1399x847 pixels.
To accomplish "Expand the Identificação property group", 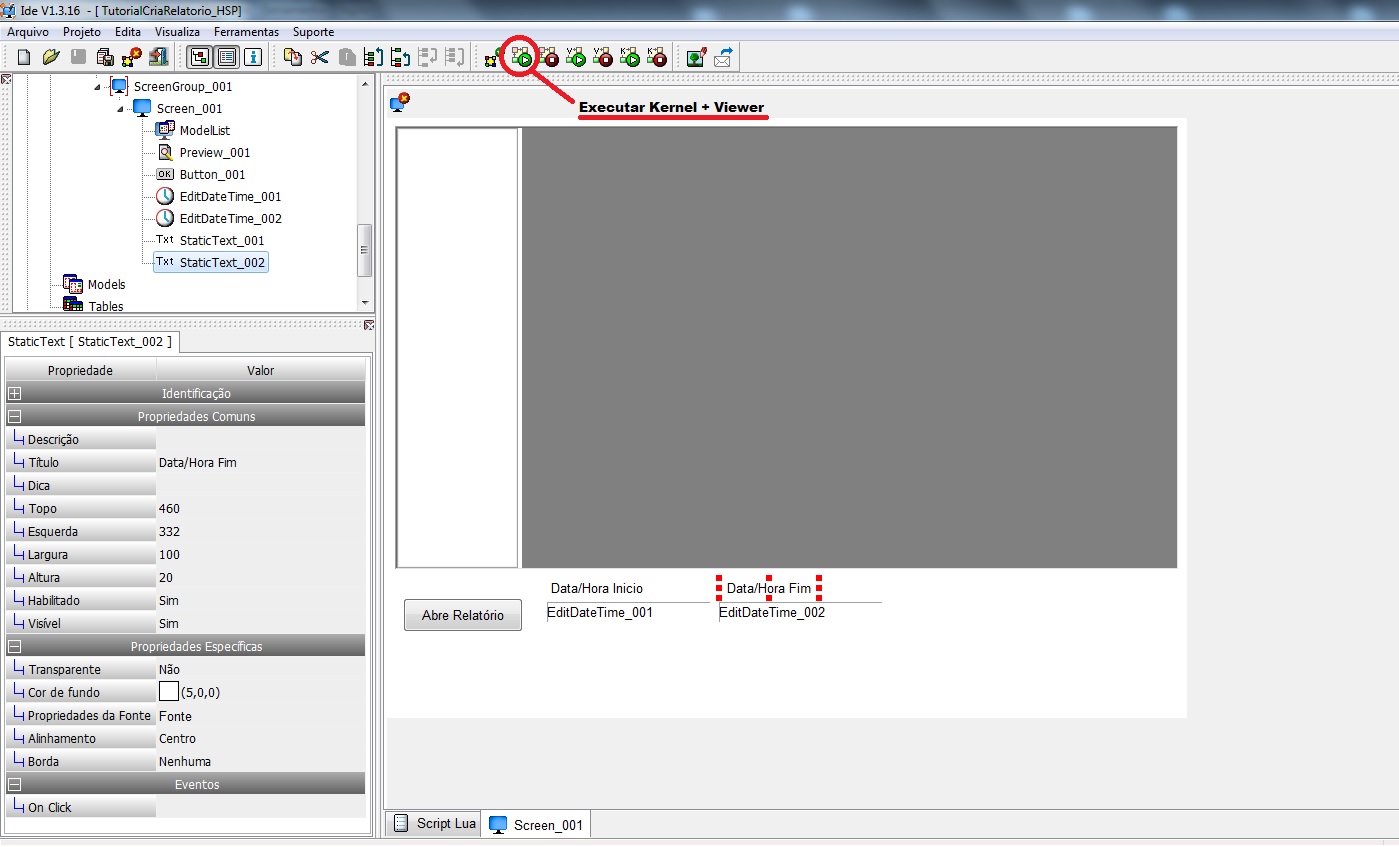I will pyautogui.click(x=15, y=393).
